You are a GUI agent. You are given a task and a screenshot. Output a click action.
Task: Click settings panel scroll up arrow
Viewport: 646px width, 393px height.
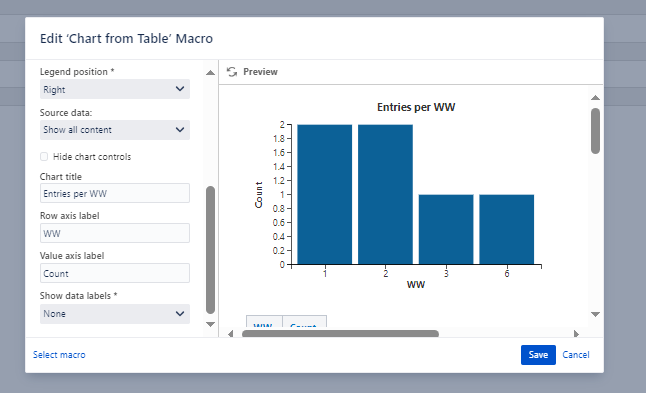point(210,73)
